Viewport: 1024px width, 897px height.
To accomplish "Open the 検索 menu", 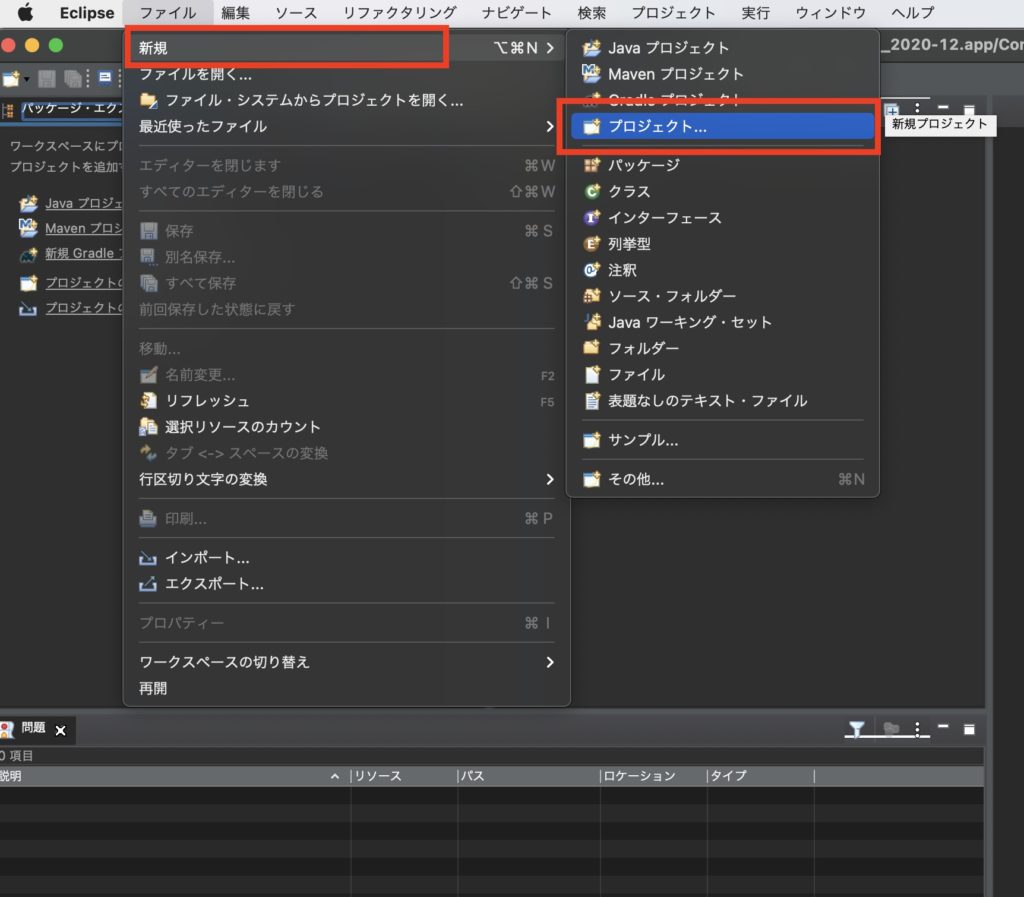I will click(x=592, y=12).
